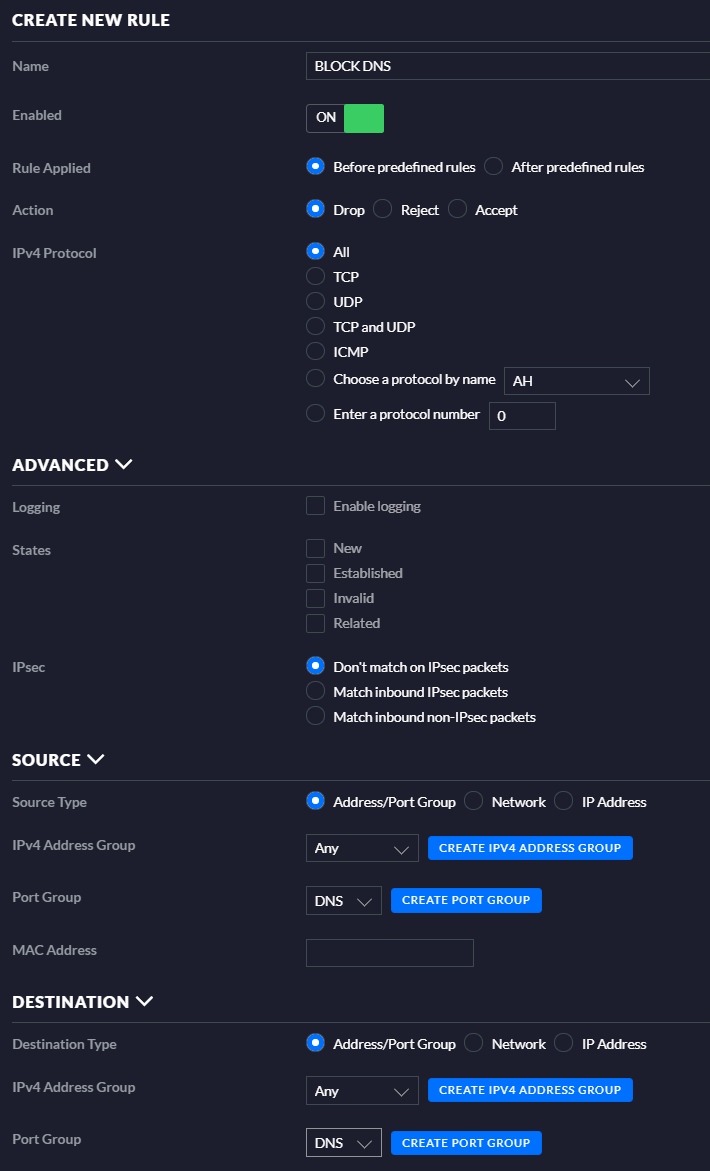Click the rule Name text field
The image size is (710, 1171).
(508, 66)
